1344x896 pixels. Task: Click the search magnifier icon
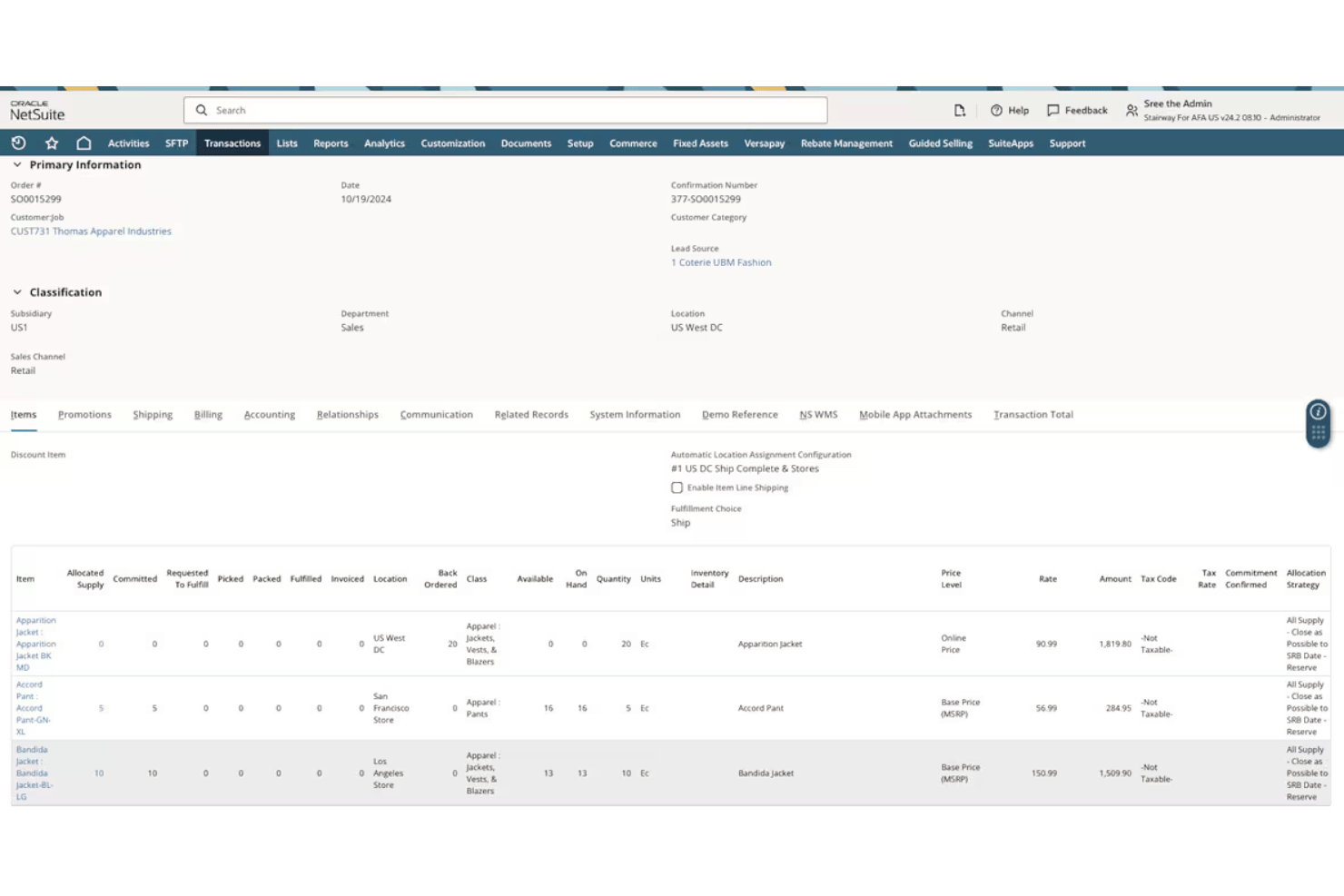click(202, 110)
